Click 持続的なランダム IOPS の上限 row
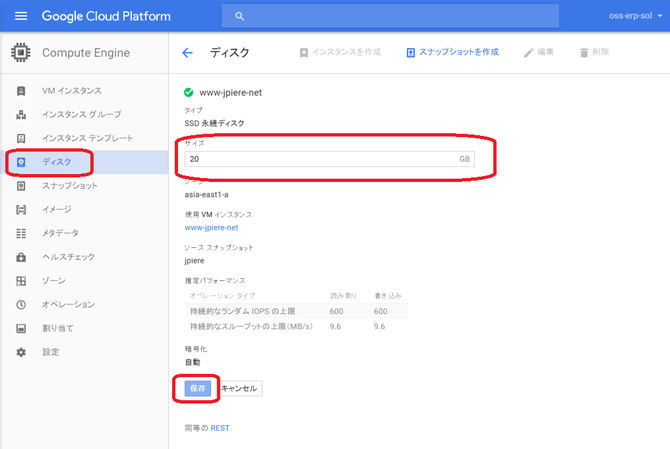The width and height of the screenshot is (670, 449). 296,311
